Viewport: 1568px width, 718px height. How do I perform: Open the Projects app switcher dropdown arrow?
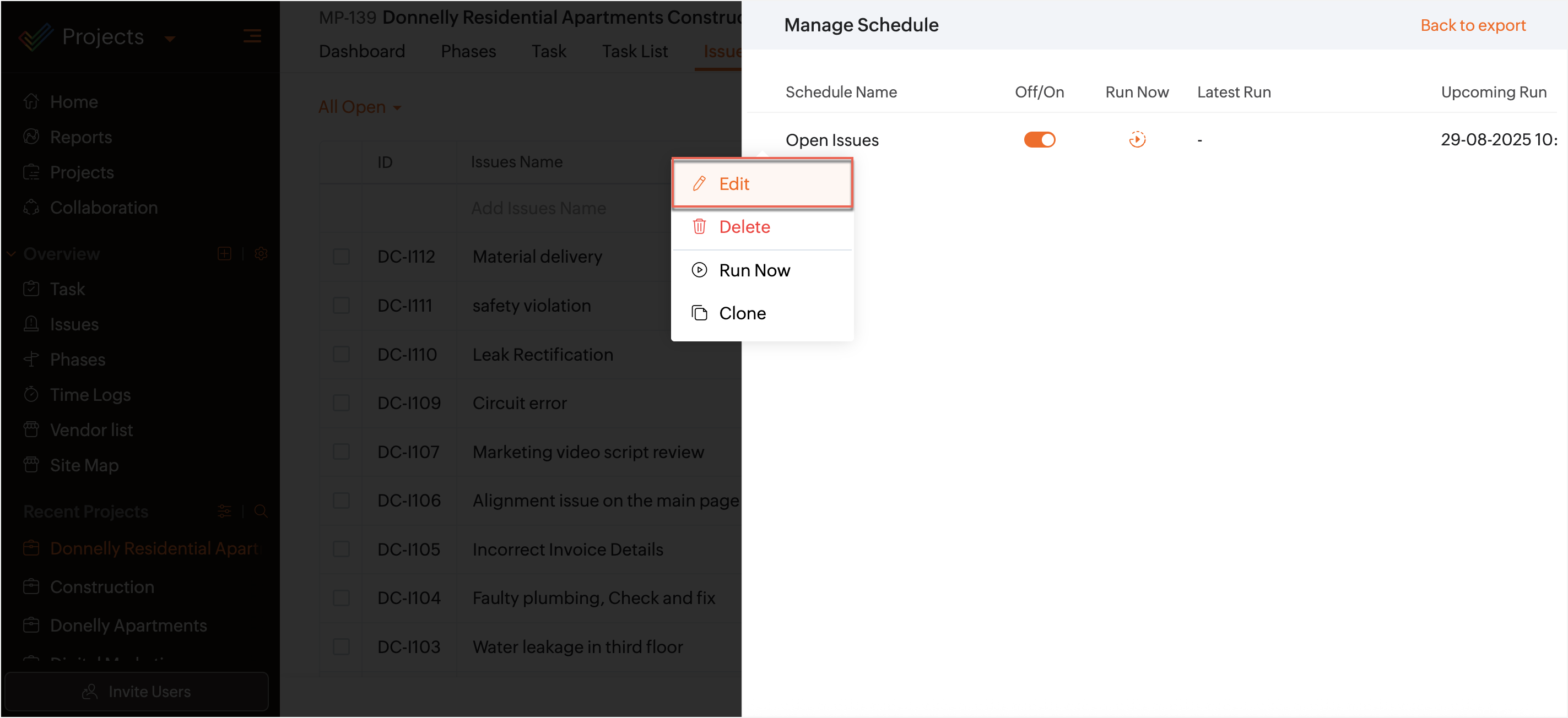(x=170, y=39)
